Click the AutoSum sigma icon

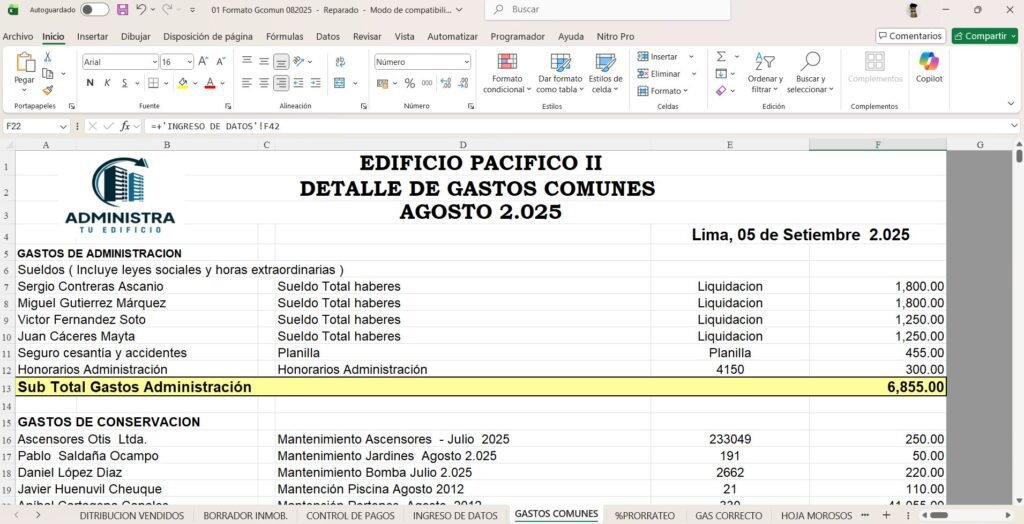720,57
